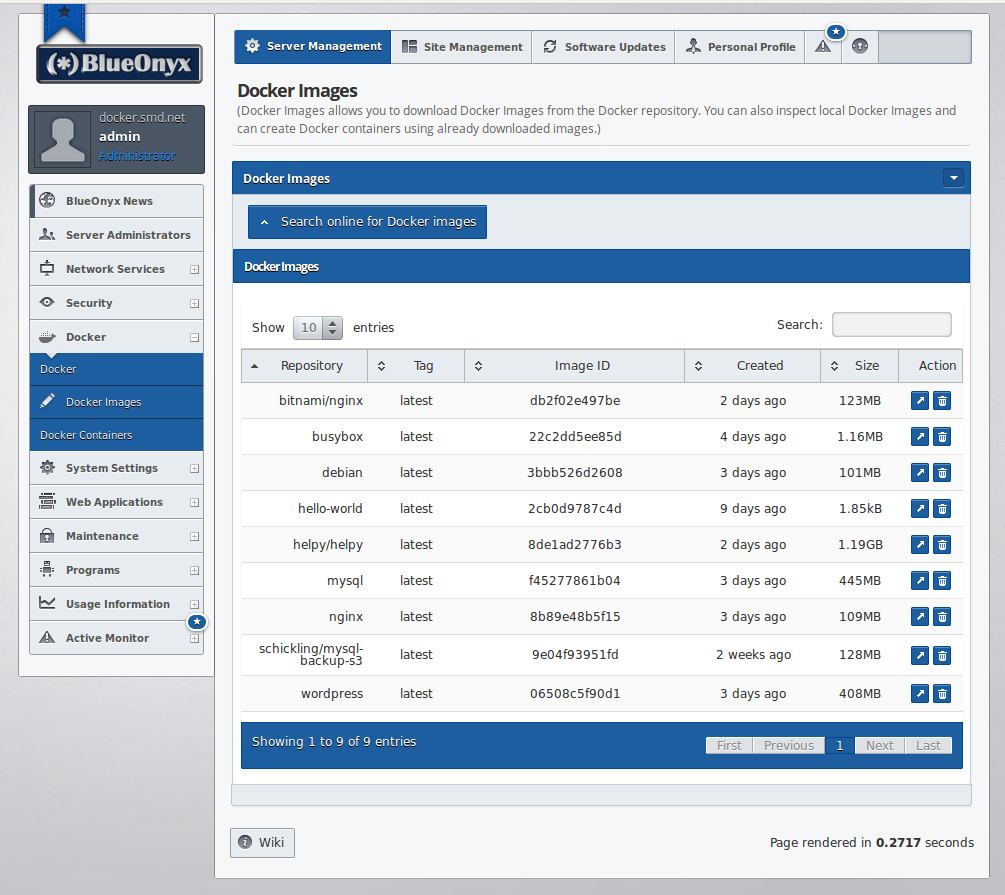The height and width of the screenshot is (895, 1005).
Task: Go to First page of entries
Action: [729, 745]
